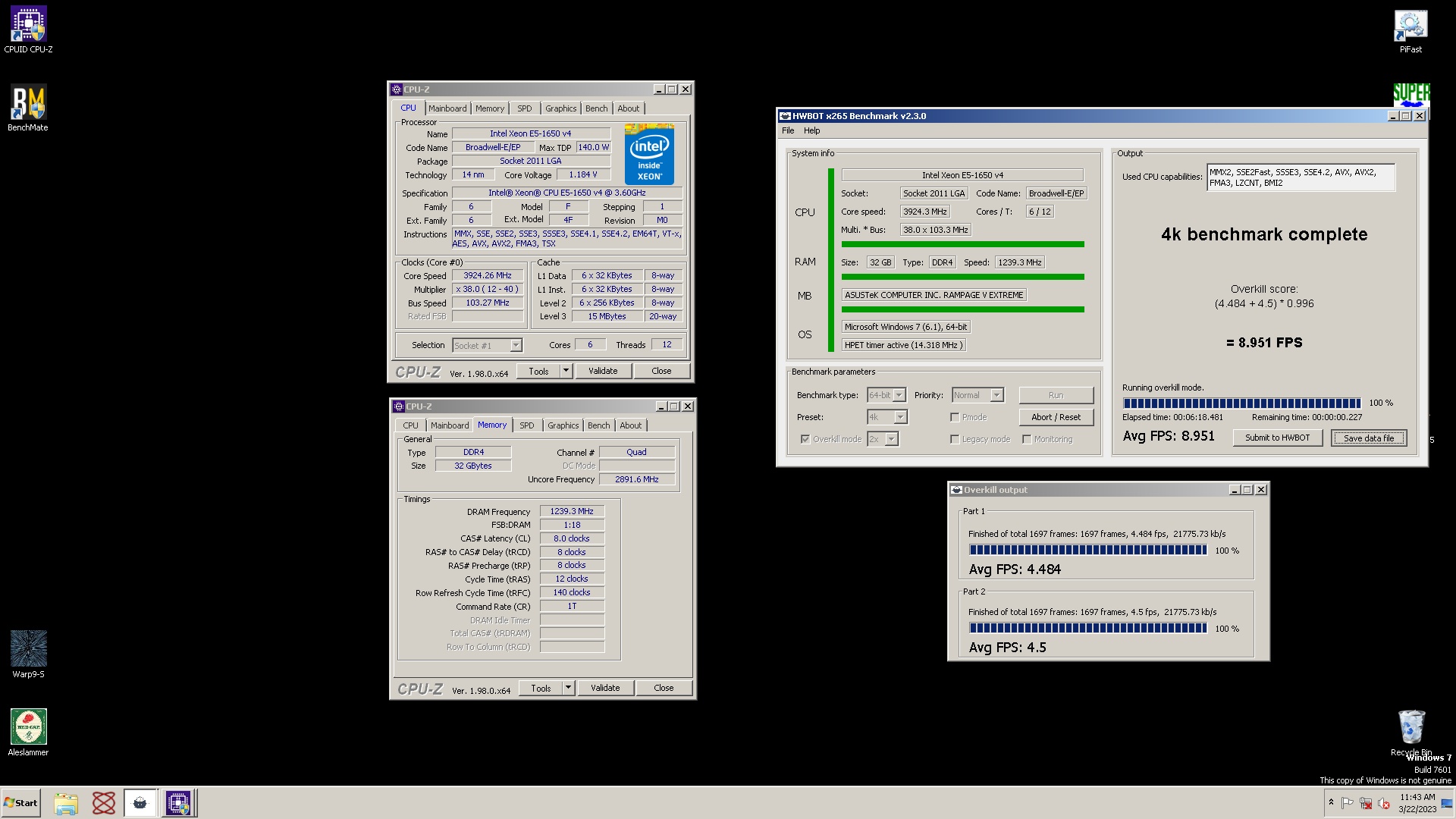Click the Intel Xeon logo in CPU-Z
Image resolution: width=1456 pixels, height=819 pixels.
(649, 154)
